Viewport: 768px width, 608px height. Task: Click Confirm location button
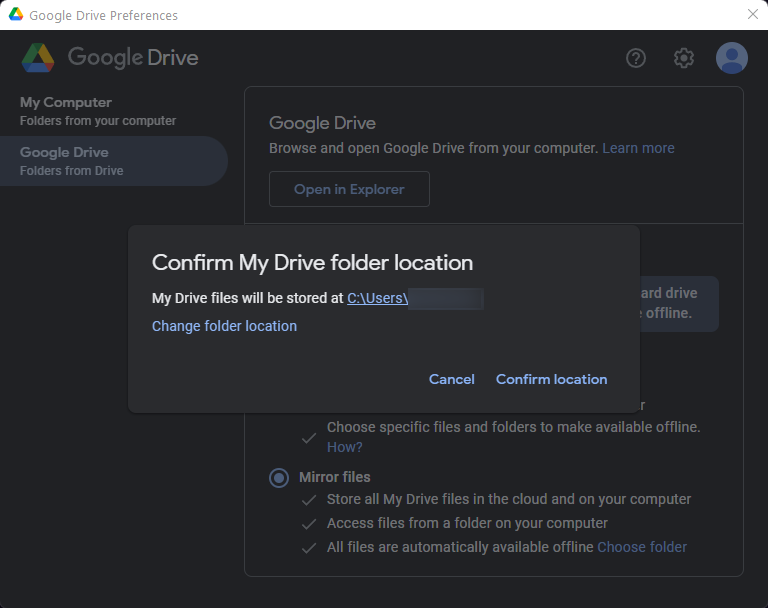552,379
